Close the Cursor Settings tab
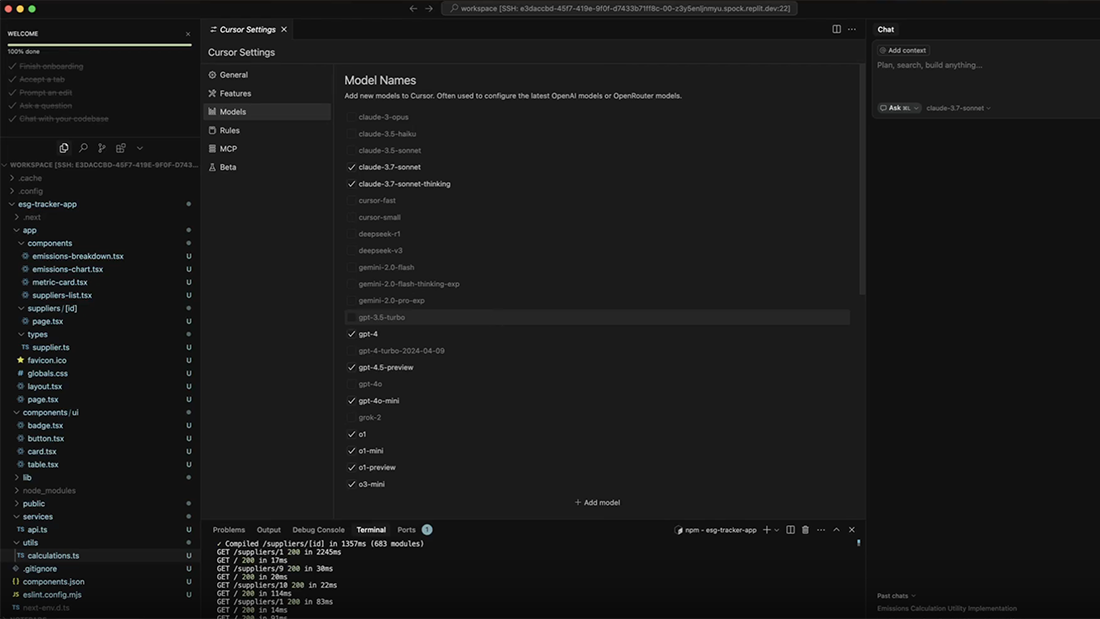Image resolution: width=1100 pixels, height=619 pixels. click(284, 29)
